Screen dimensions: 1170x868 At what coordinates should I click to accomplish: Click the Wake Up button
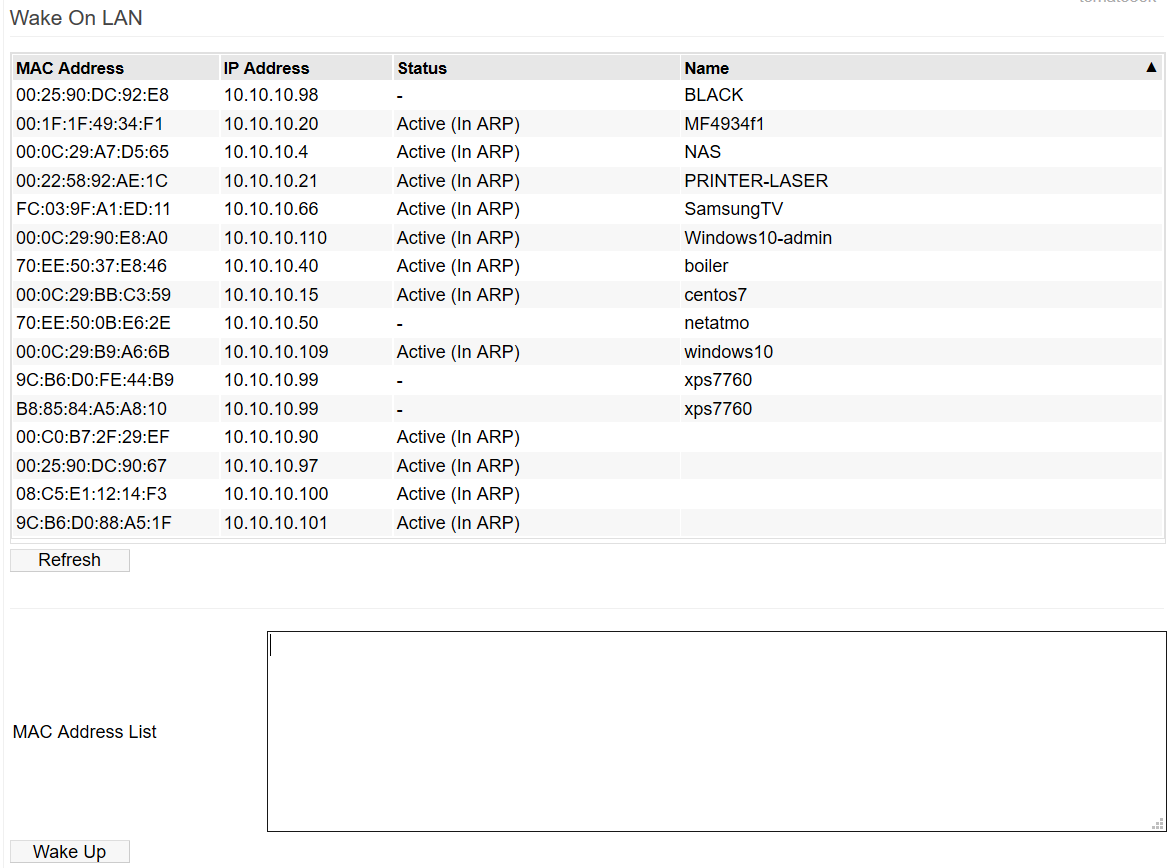[69, 852]
